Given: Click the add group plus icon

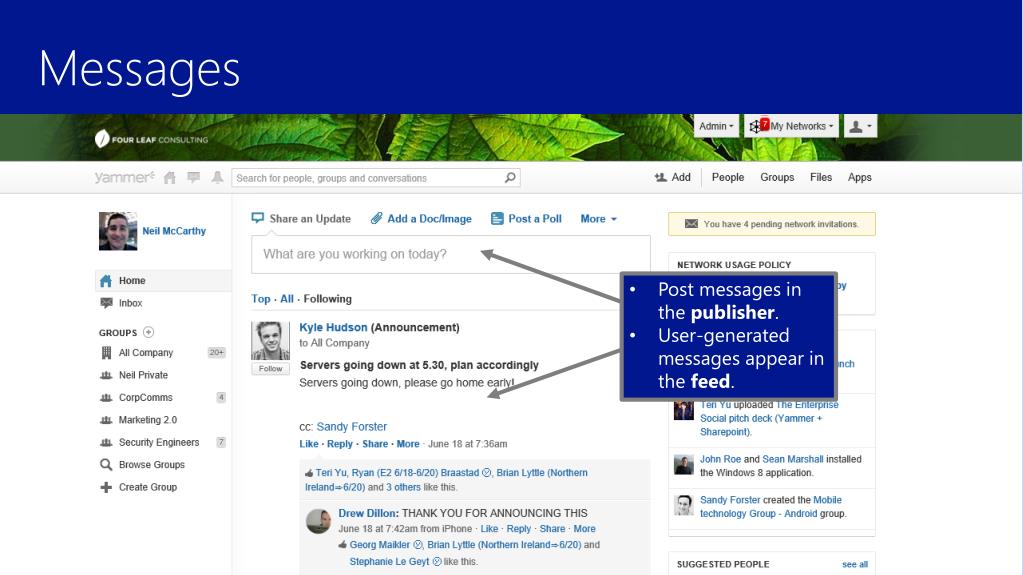Looking at the screenshot, I should (148, 332).
